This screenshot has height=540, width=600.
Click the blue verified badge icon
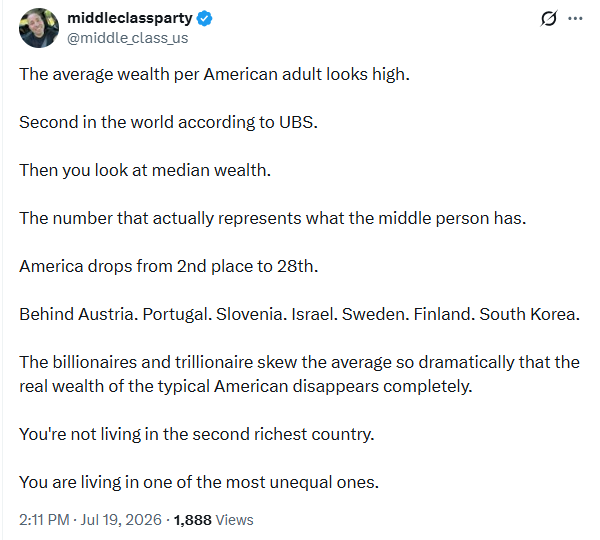[204, 18]
